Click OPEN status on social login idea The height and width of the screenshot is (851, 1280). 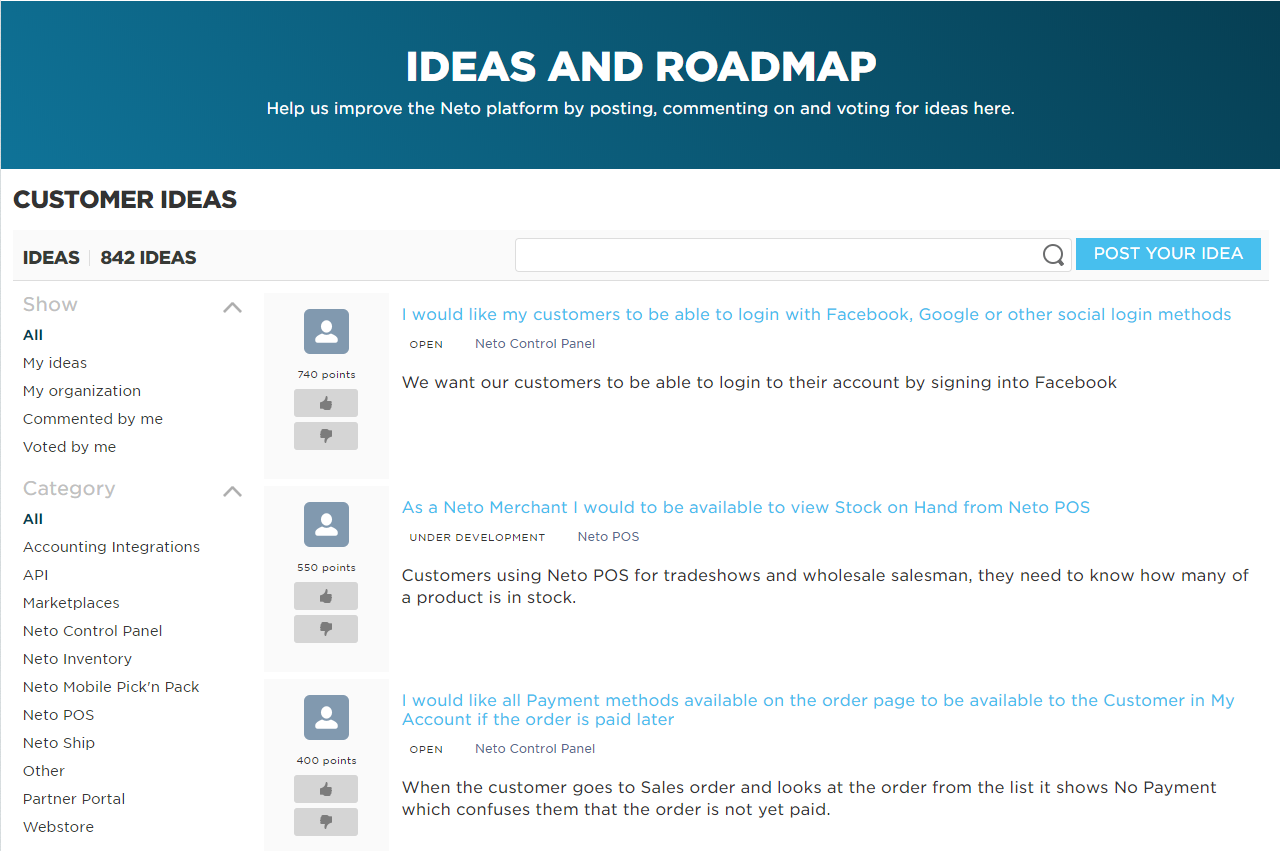click(426, 344)
